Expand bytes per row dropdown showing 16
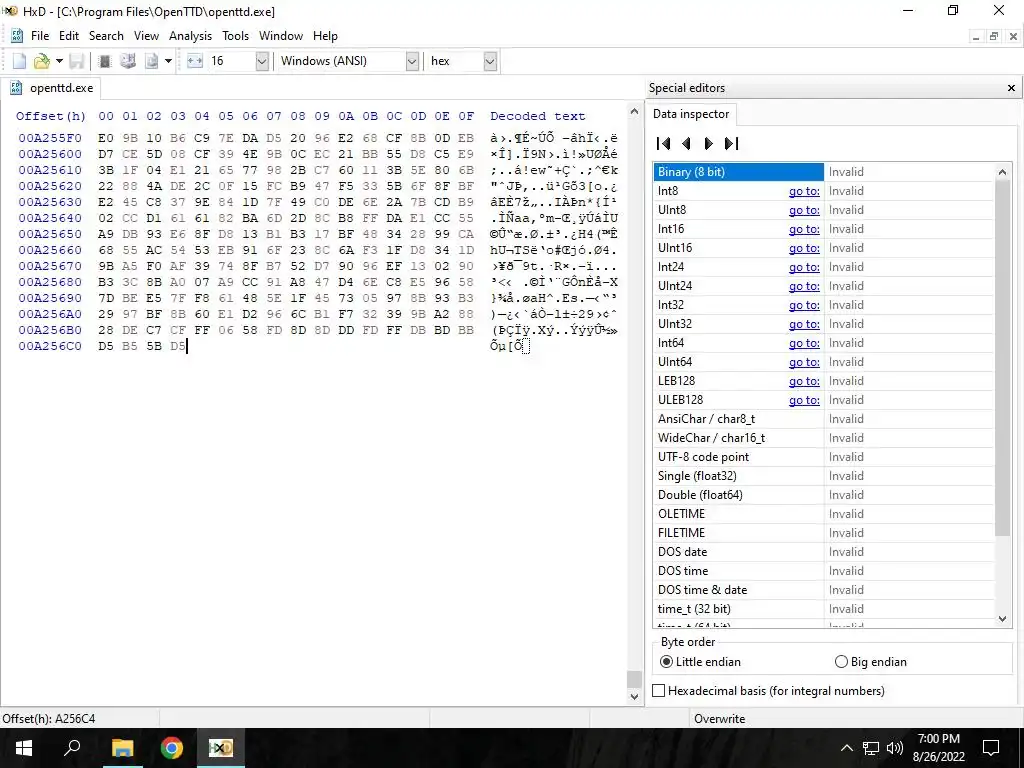Image resolution: width=1024 pixels, height=768 pixels. point(262,61)
